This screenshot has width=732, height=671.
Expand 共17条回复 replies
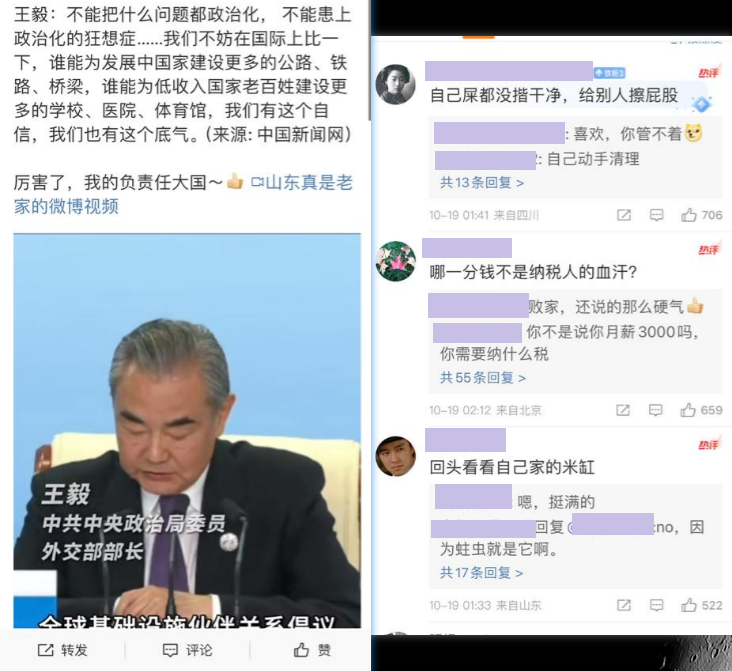click(481, 572)
